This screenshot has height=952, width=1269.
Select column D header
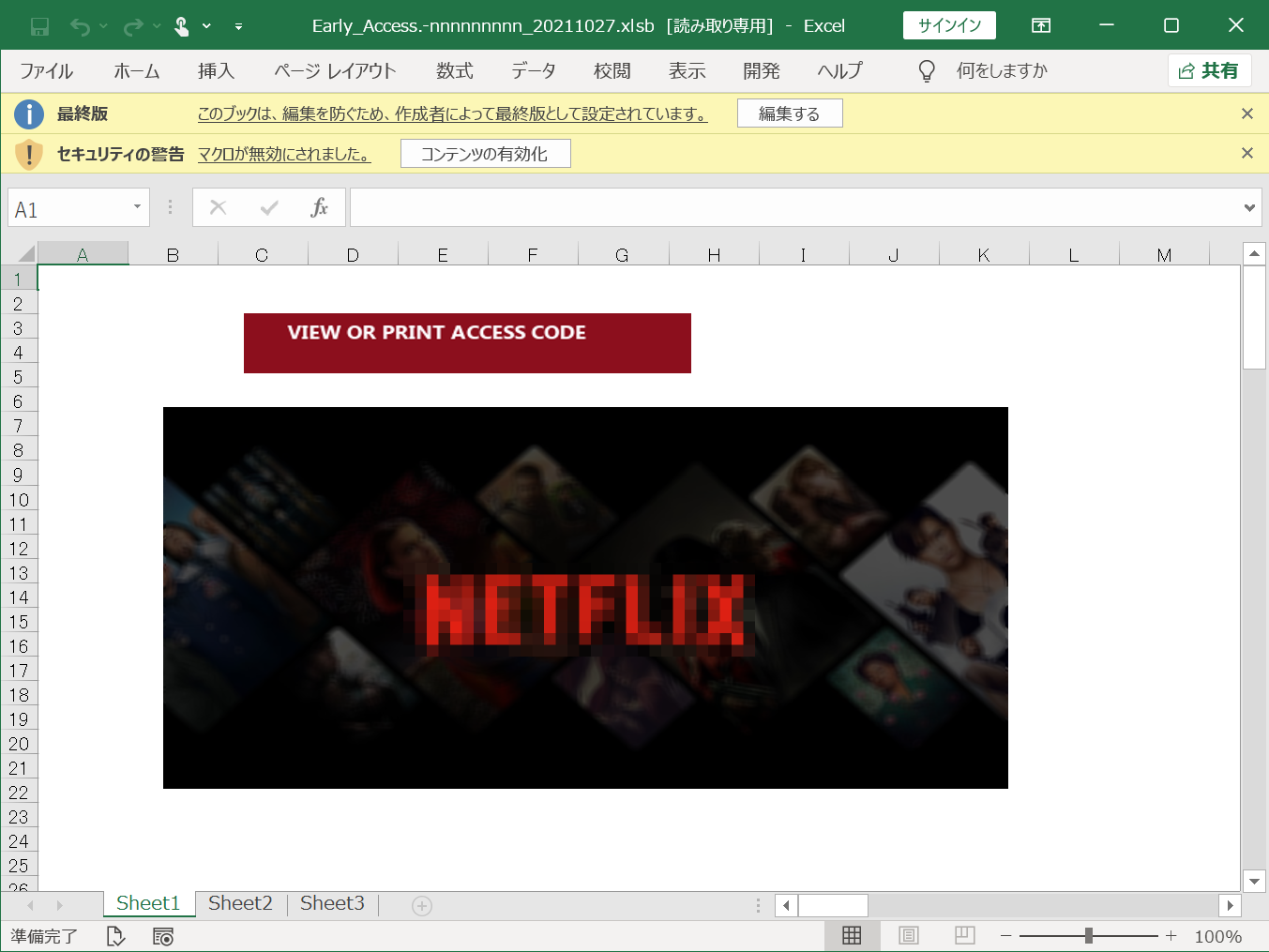click(x=353, y=254)
